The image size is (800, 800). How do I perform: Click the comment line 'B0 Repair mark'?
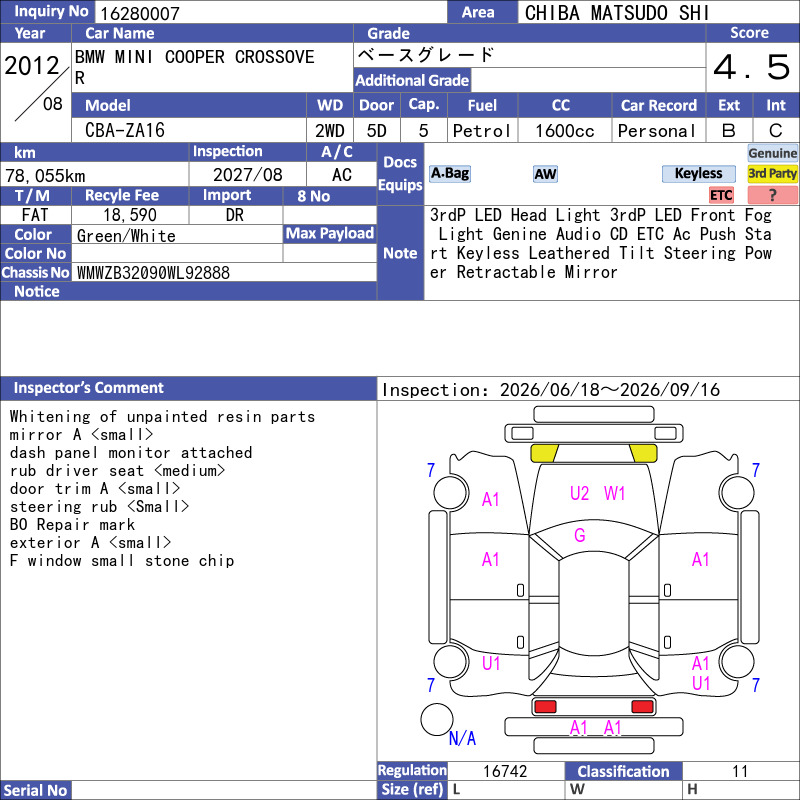point(72,524)
